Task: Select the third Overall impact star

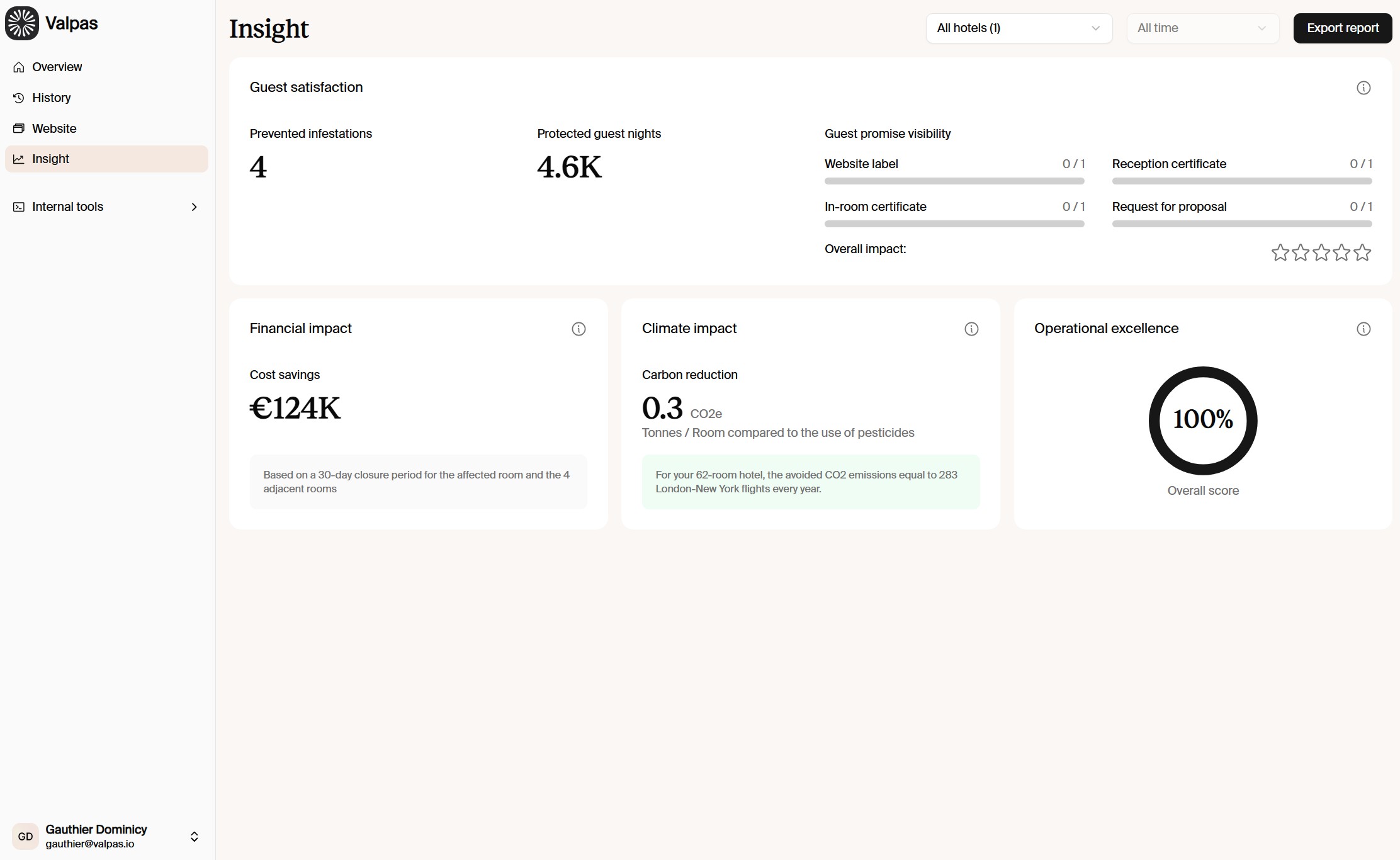Action: (1321, 253)
